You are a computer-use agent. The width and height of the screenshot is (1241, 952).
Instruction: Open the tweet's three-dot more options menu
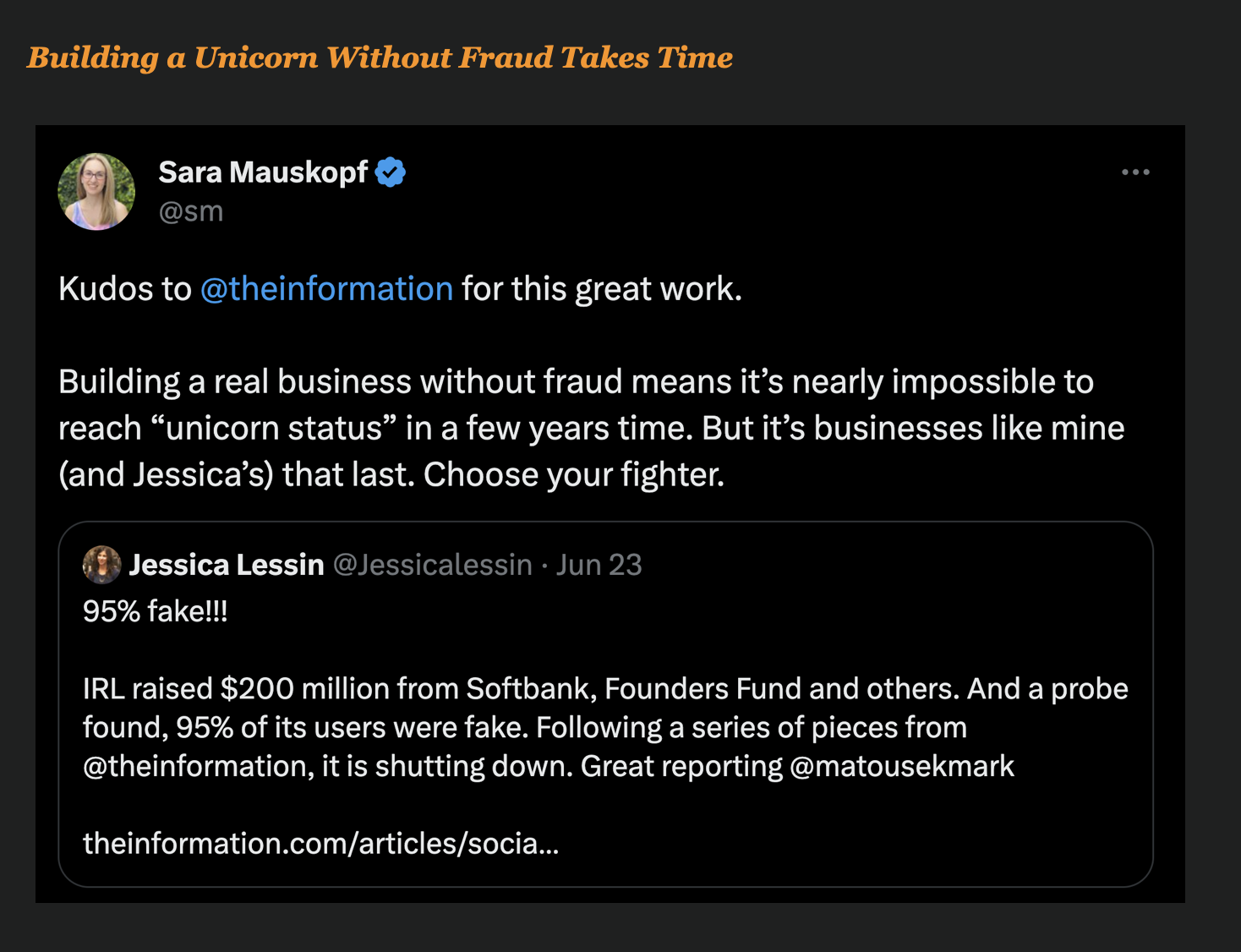[1134, 172]
